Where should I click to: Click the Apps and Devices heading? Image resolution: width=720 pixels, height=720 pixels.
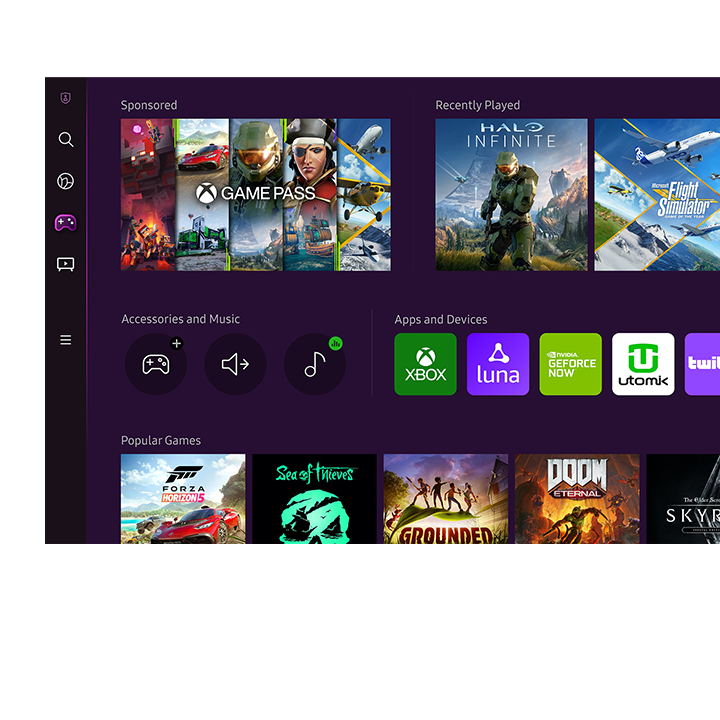(441, 320)
